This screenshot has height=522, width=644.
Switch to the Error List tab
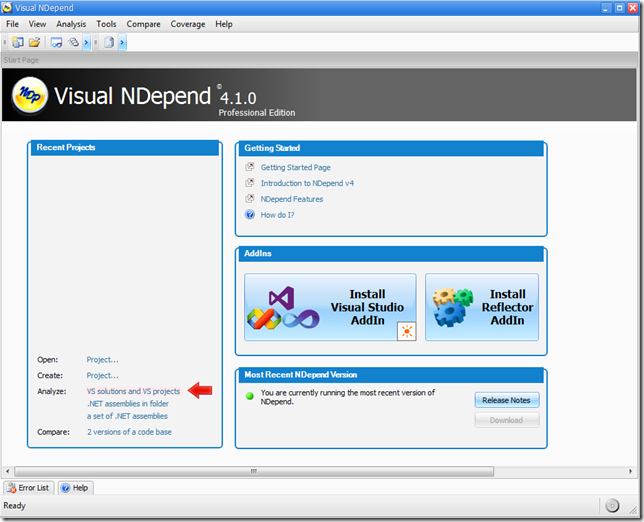(x=29, y=488)
